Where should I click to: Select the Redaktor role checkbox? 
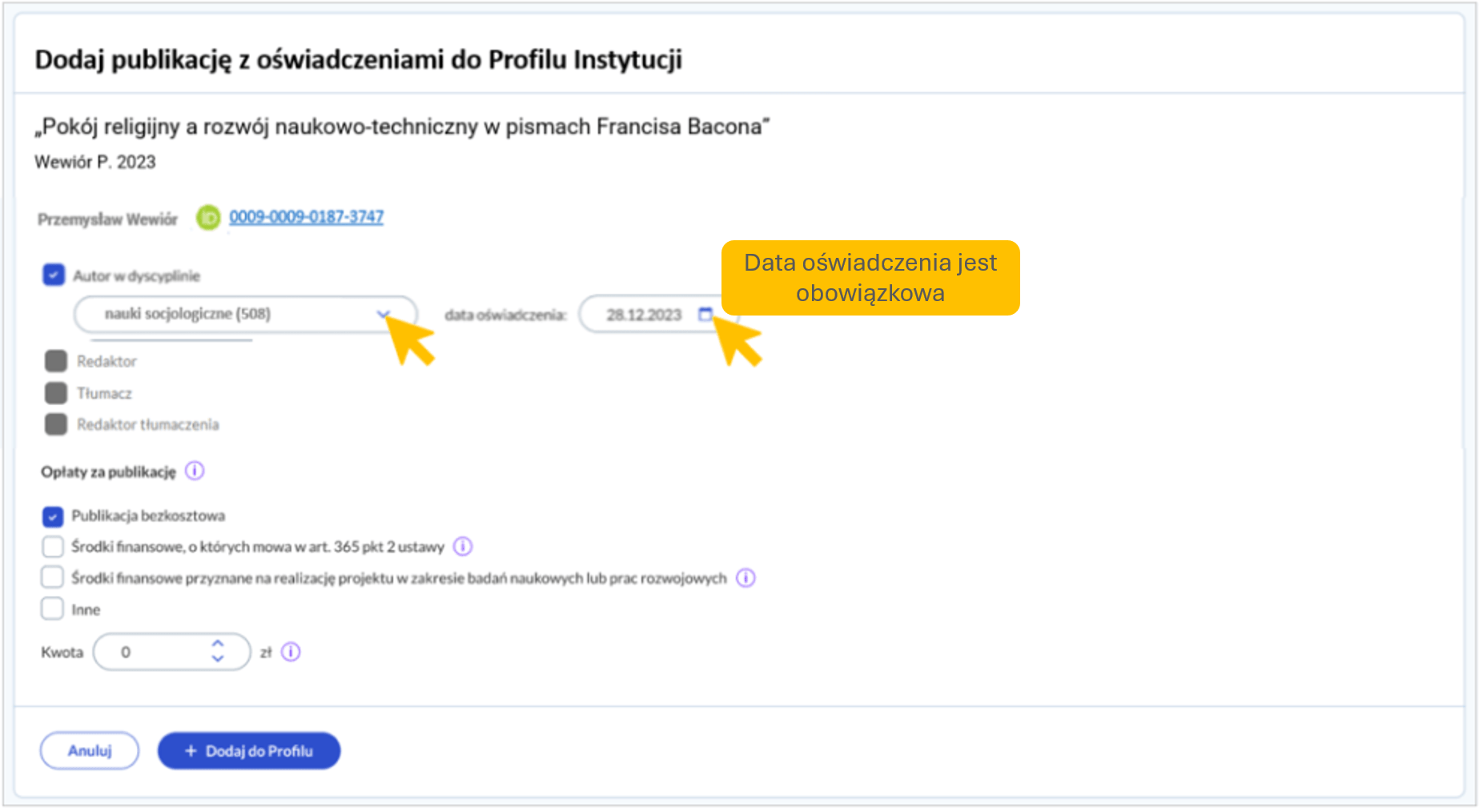[x=56, y=361]
